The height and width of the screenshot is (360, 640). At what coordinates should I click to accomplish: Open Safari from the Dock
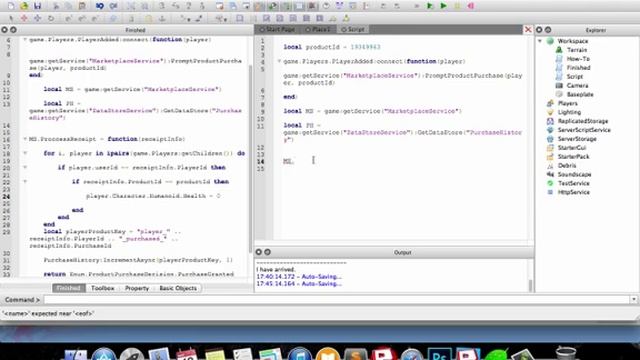tap(411, 354)
